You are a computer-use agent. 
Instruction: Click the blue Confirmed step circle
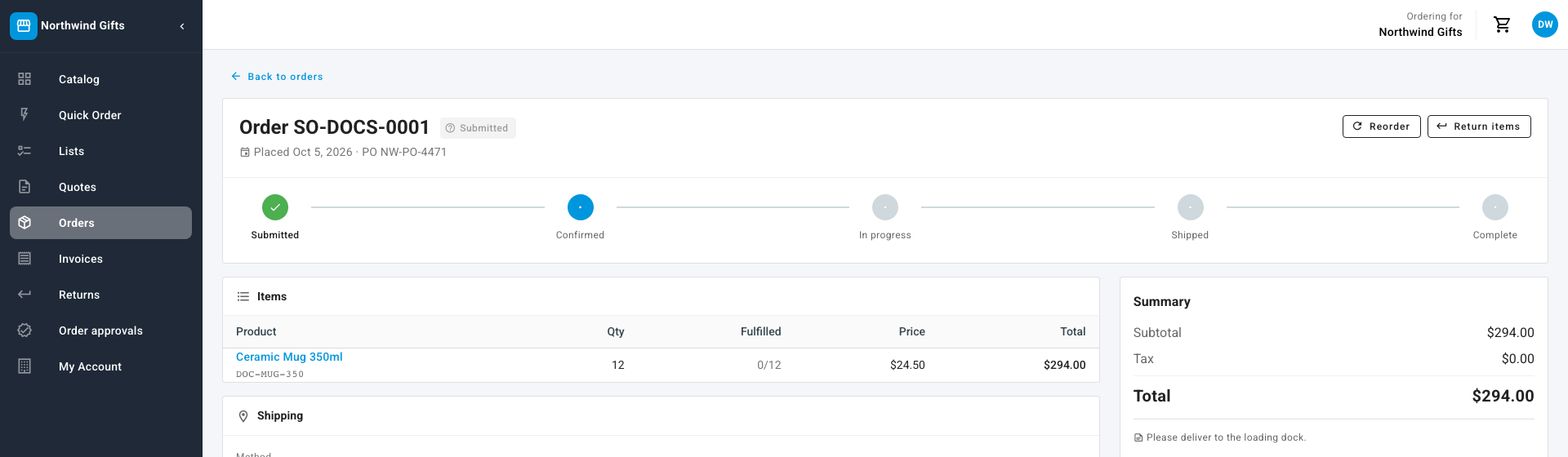[581, 207]
